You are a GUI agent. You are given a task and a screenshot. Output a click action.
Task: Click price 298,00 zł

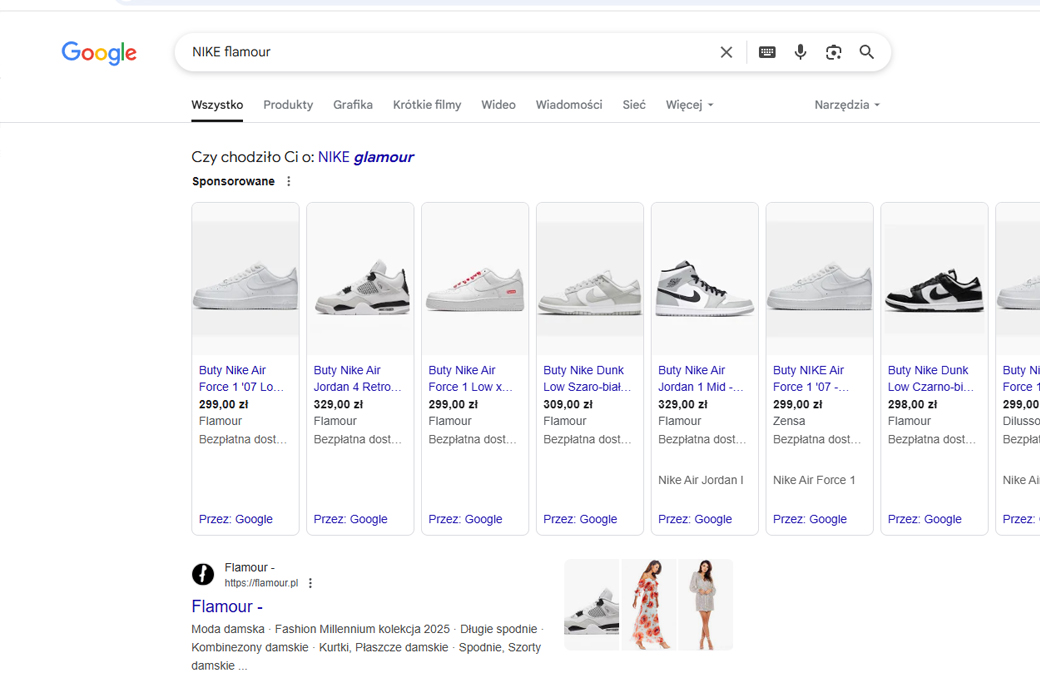coord(912,404)
